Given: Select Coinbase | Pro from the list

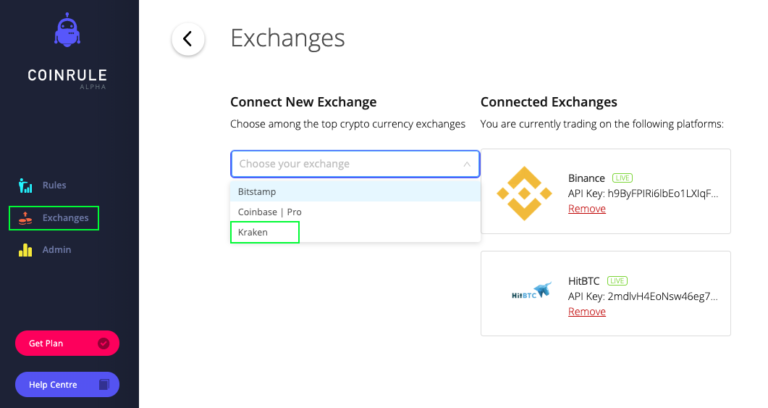Looking at the screenshot, I should click(355, 212).
